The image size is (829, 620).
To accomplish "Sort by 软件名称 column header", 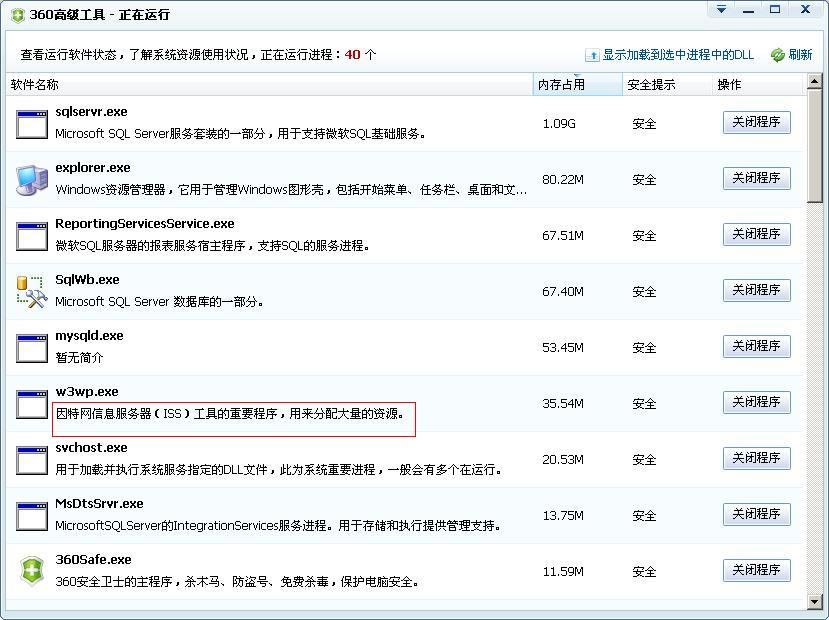I will pyautogui.click(x=269, y=85).
